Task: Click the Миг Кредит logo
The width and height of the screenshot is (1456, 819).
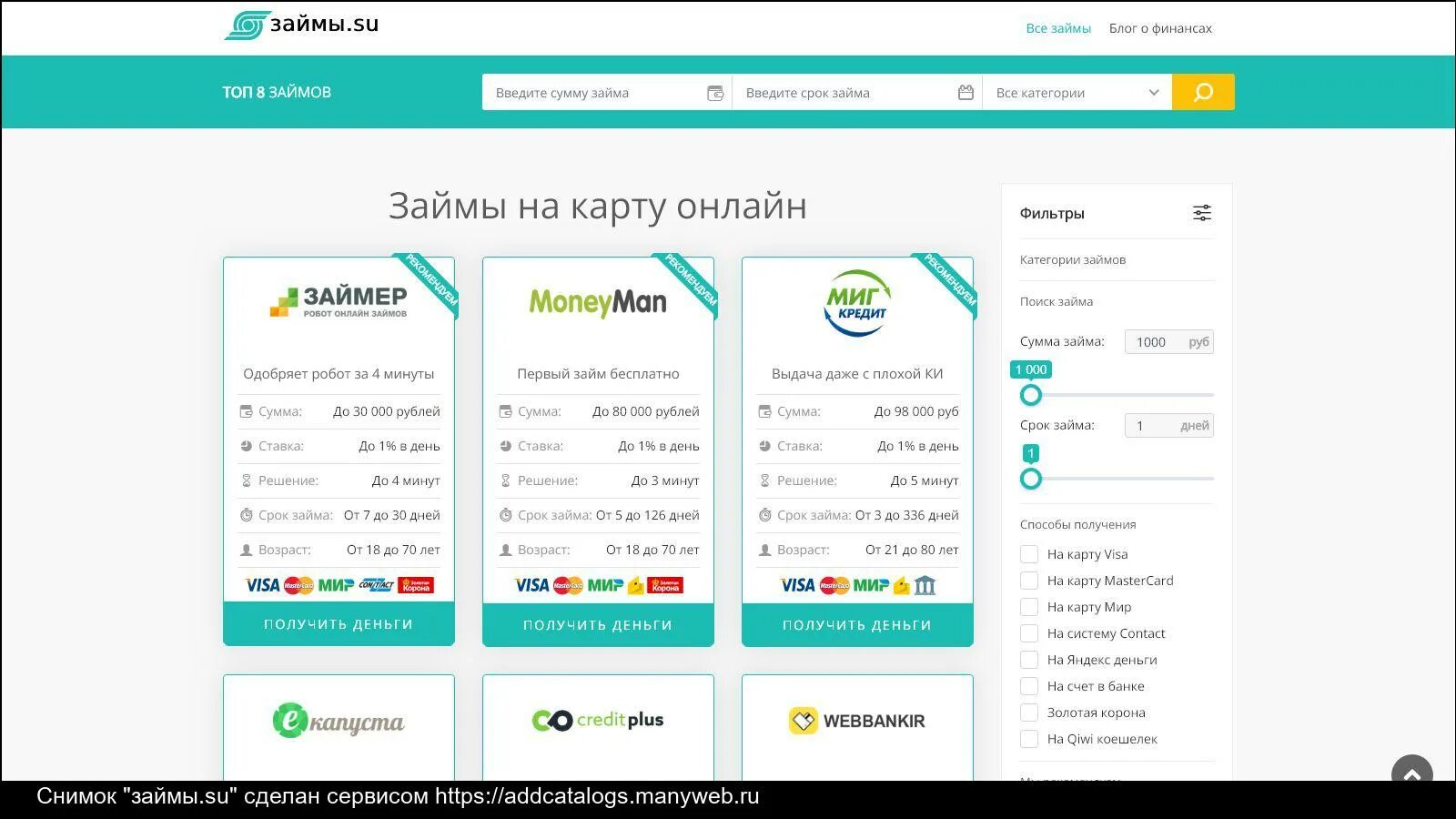Action: [x=857, y=302]
